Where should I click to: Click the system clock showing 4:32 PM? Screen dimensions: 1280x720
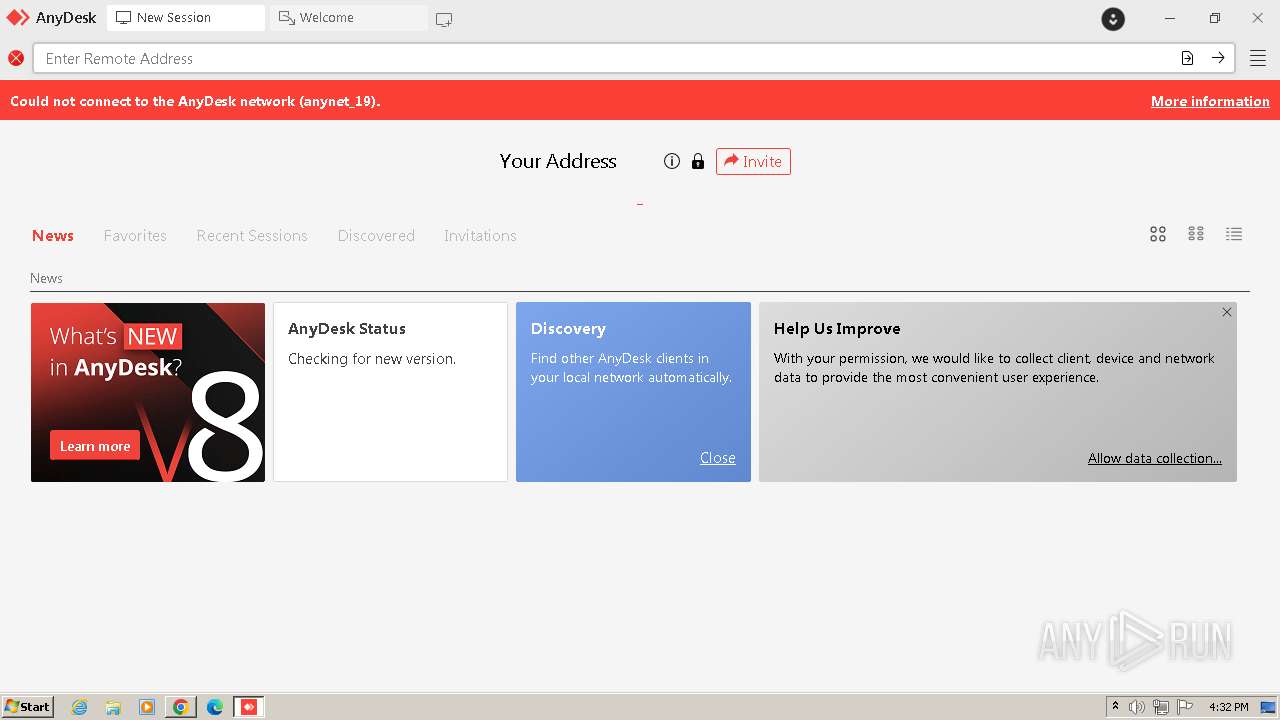[x=1228, y=707]
